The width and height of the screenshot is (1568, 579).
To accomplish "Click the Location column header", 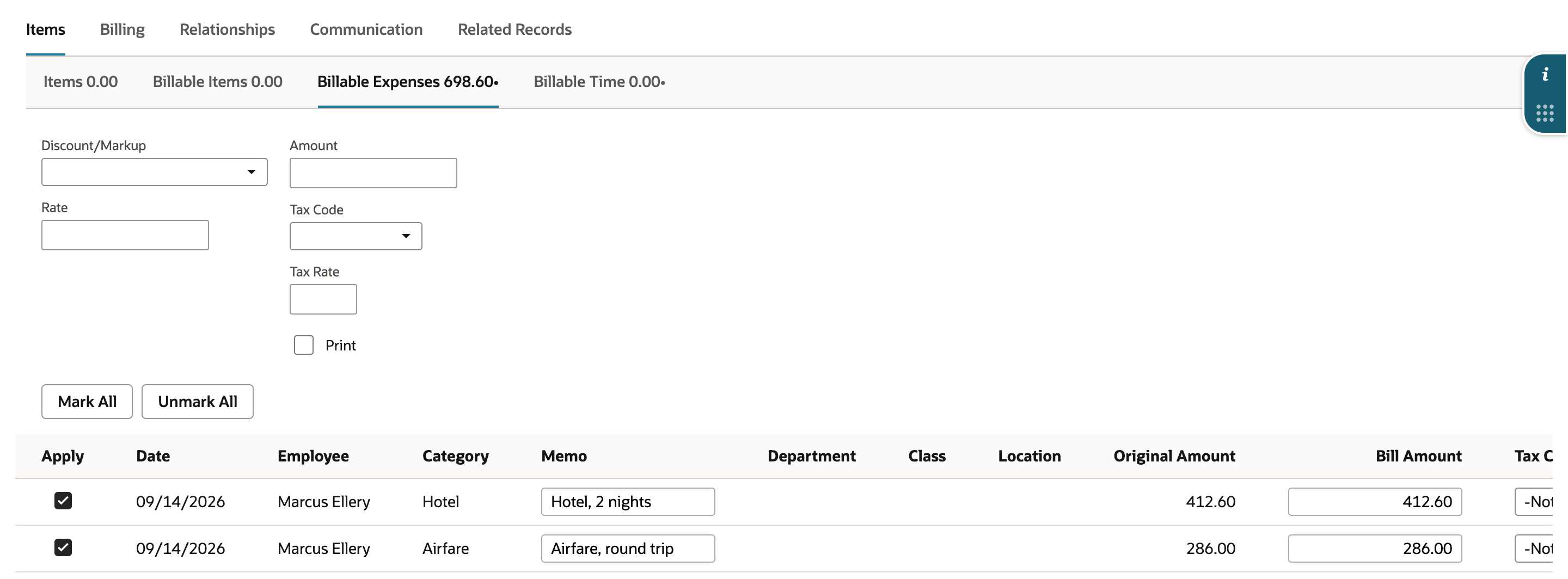I will (1030, 456).
